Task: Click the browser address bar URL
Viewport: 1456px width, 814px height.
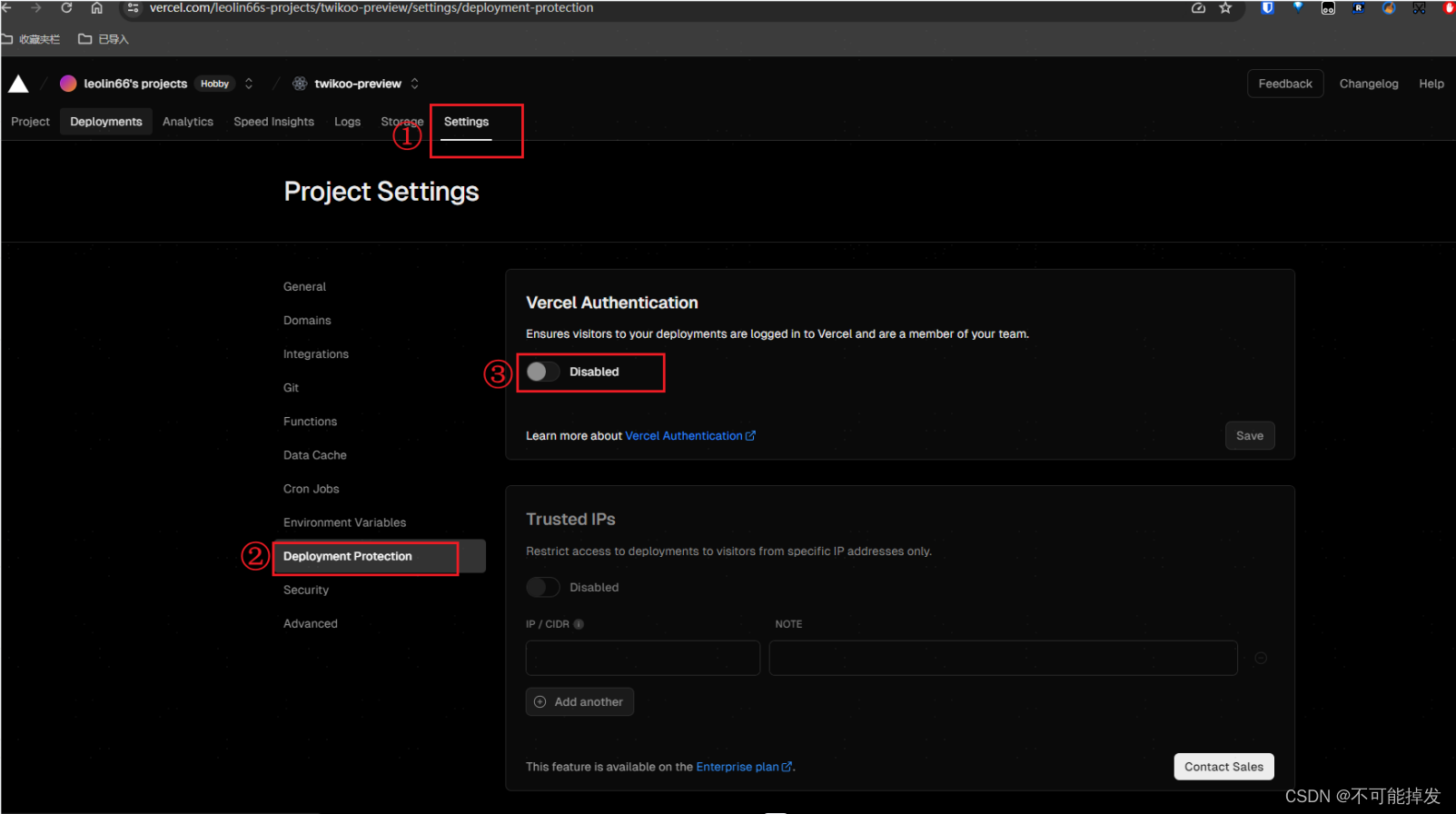Action: tap(371, 7)
